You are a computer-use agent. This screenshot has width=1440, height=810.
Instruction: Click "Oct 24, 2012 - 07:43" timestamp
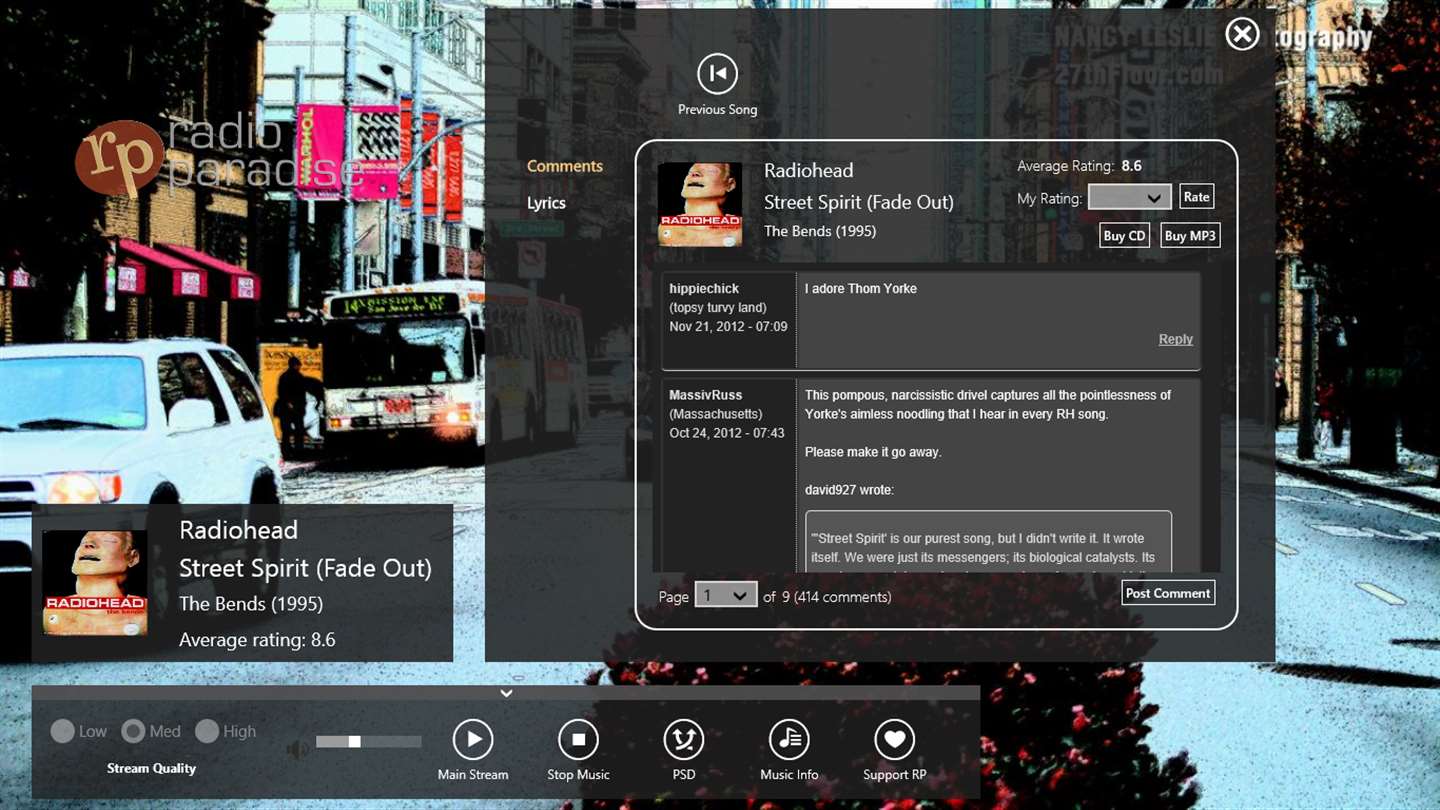[727, 433]
